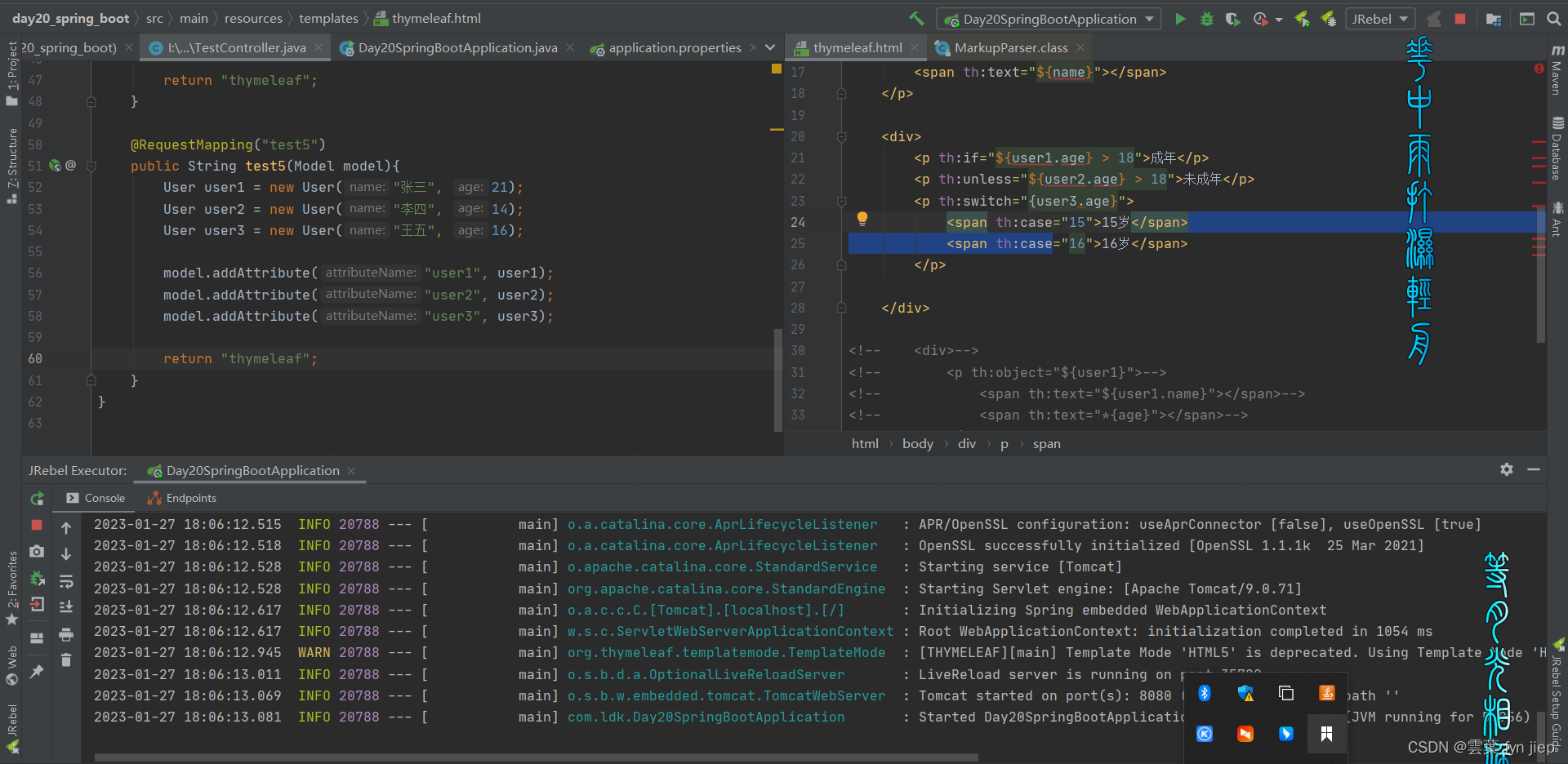Click resources in navigation breadcrumb
Screen dimensions: 1568x764
click(x=253, y=19)
